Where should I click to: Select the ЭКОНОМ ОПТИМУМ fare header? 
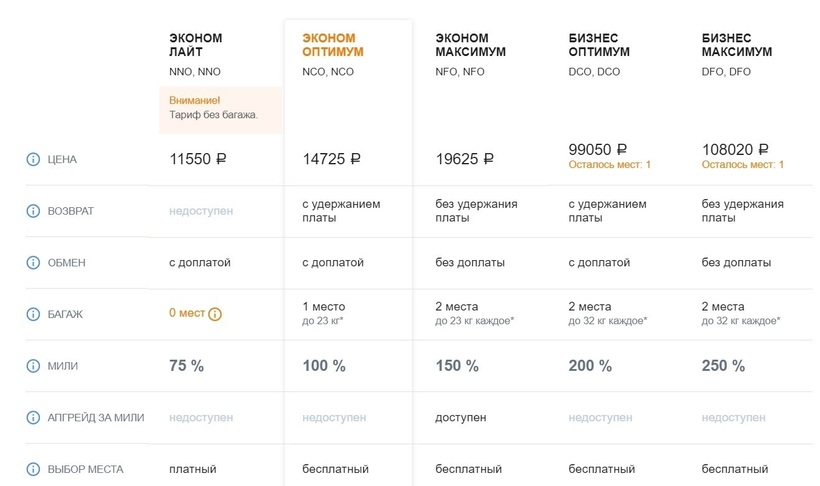(333, 45)
